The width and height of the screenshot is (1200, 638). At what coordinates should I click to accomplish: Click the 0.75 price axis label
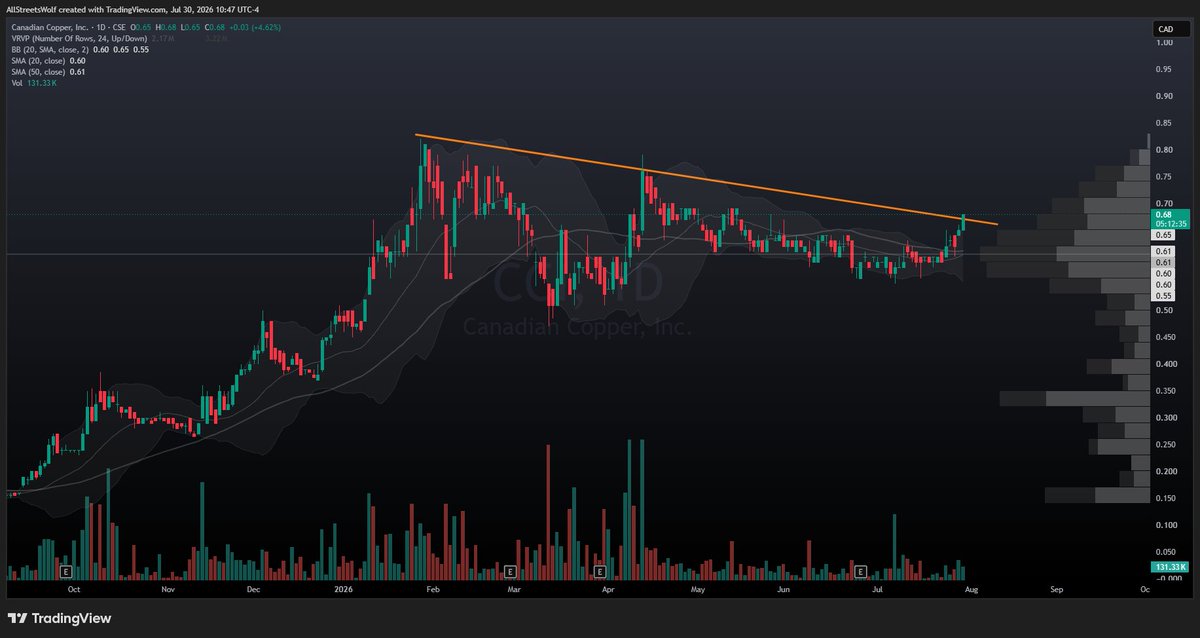pyautogui.click(x=1163, y=177)
